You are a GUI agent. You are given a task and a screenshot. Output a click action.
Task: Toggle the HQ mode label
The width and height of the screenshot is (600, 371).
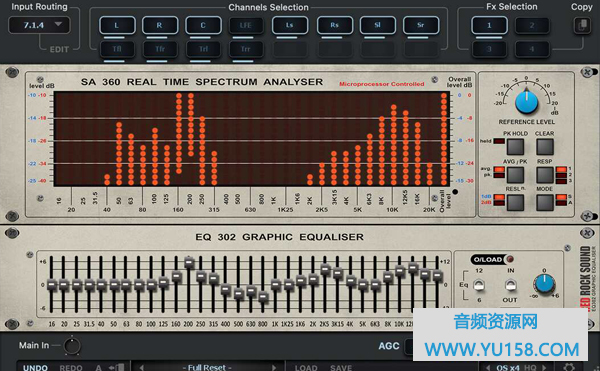pyautogui.click(x=530, y=368)
